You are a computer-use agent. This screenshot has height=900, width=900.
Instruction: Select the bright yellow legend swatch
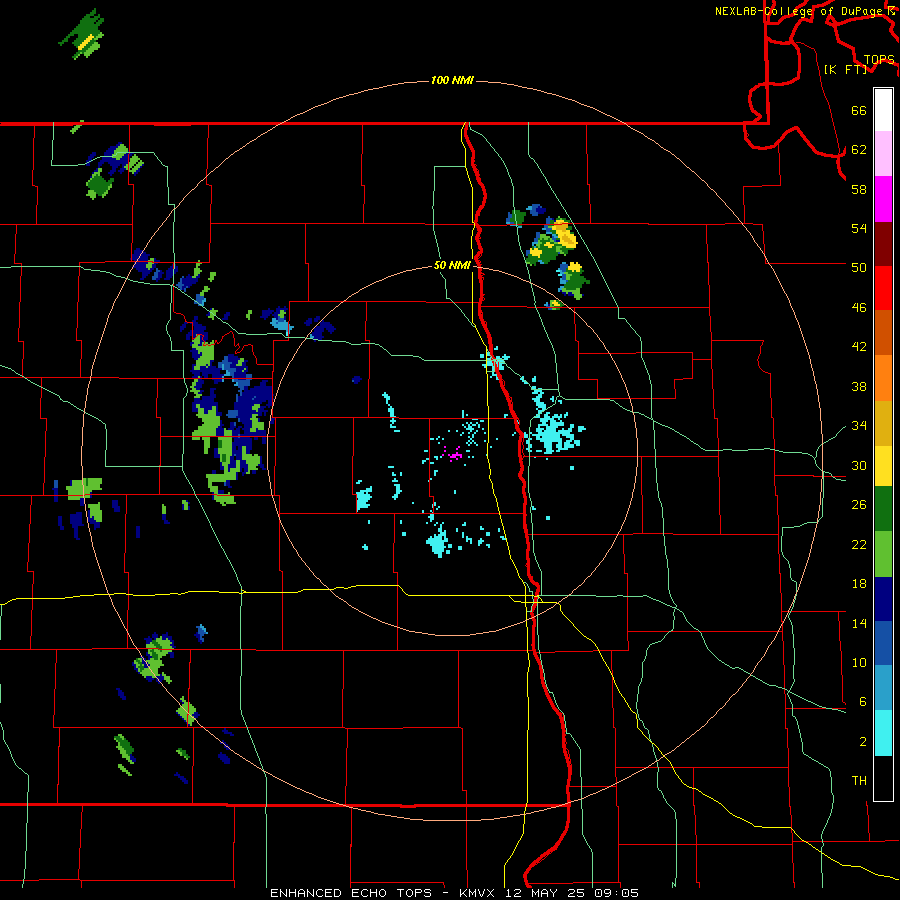coord(883,466)
